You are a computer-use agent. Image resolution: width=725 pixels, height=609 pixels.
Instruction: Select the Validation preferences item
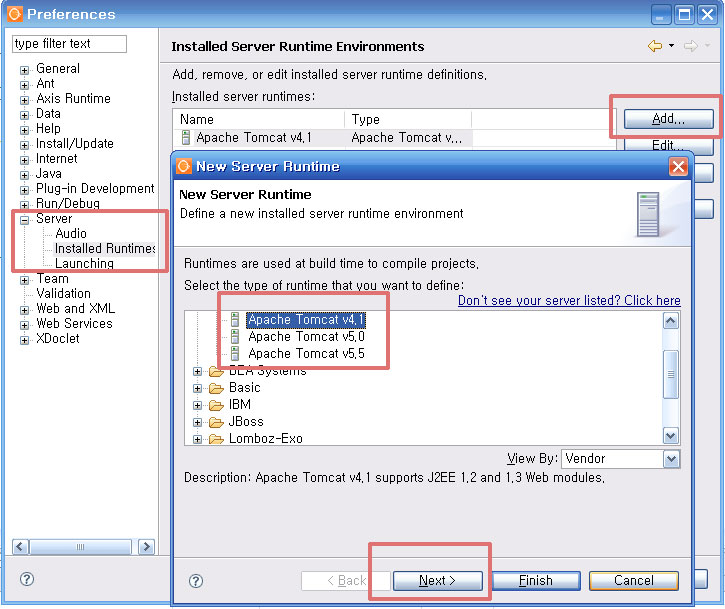click(x=63, y=293)
